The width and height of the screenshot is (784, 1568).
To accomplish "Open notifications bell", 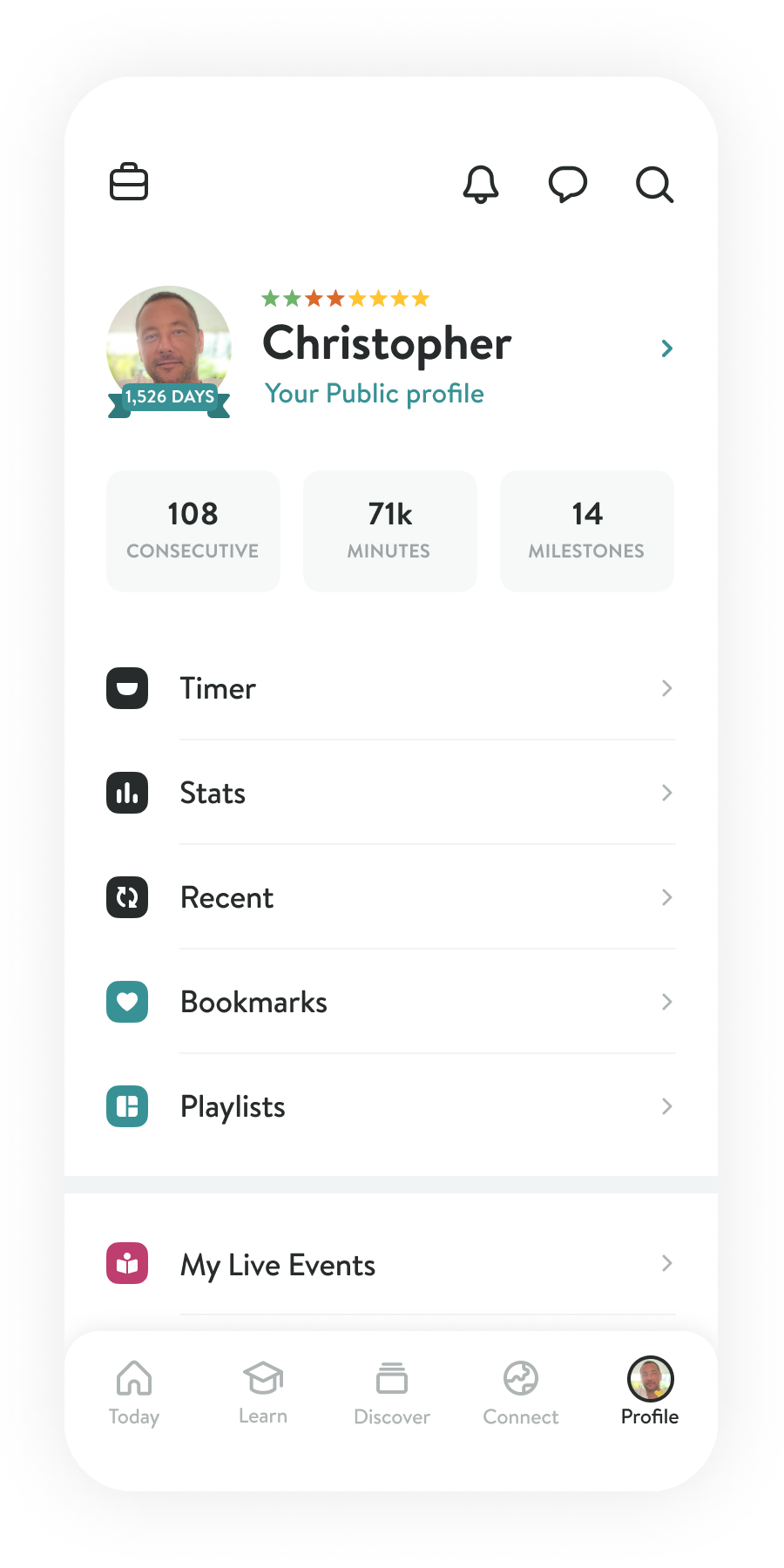I will pyautogui.click(x=480, y=184).
